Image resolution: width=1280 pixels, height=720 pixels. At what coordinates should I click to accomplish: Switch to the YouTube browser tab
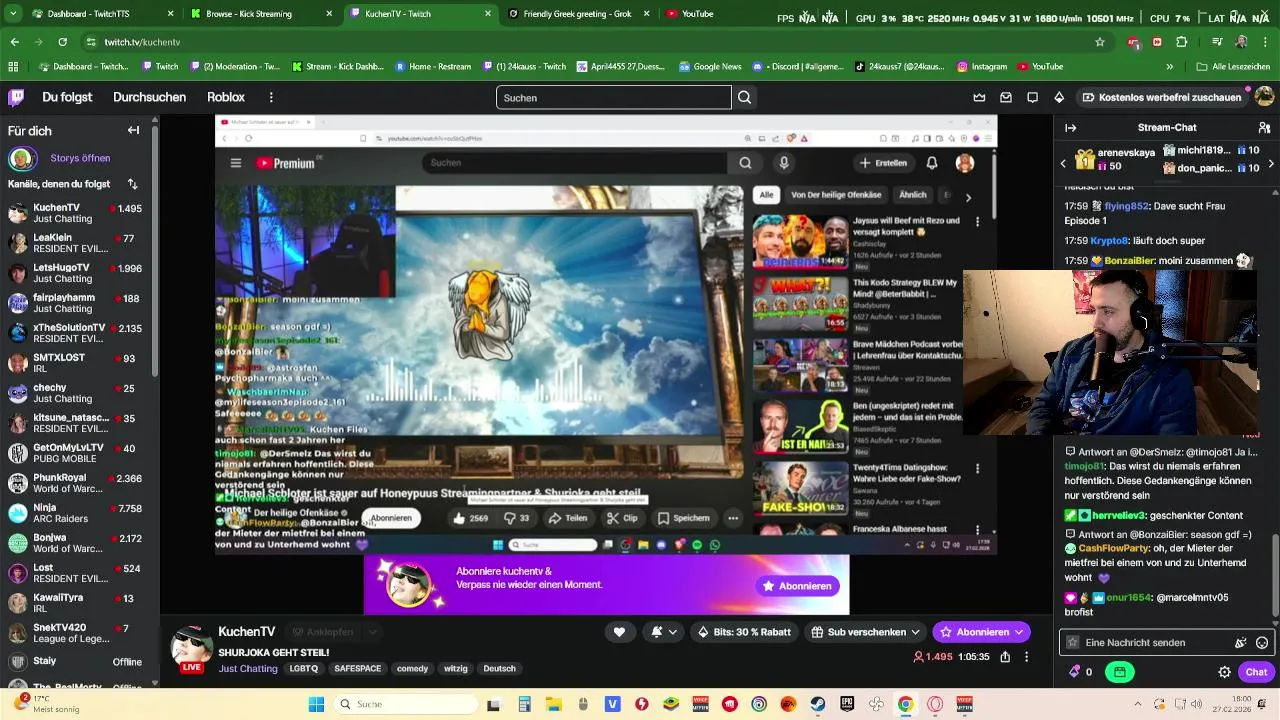point(697,14)
